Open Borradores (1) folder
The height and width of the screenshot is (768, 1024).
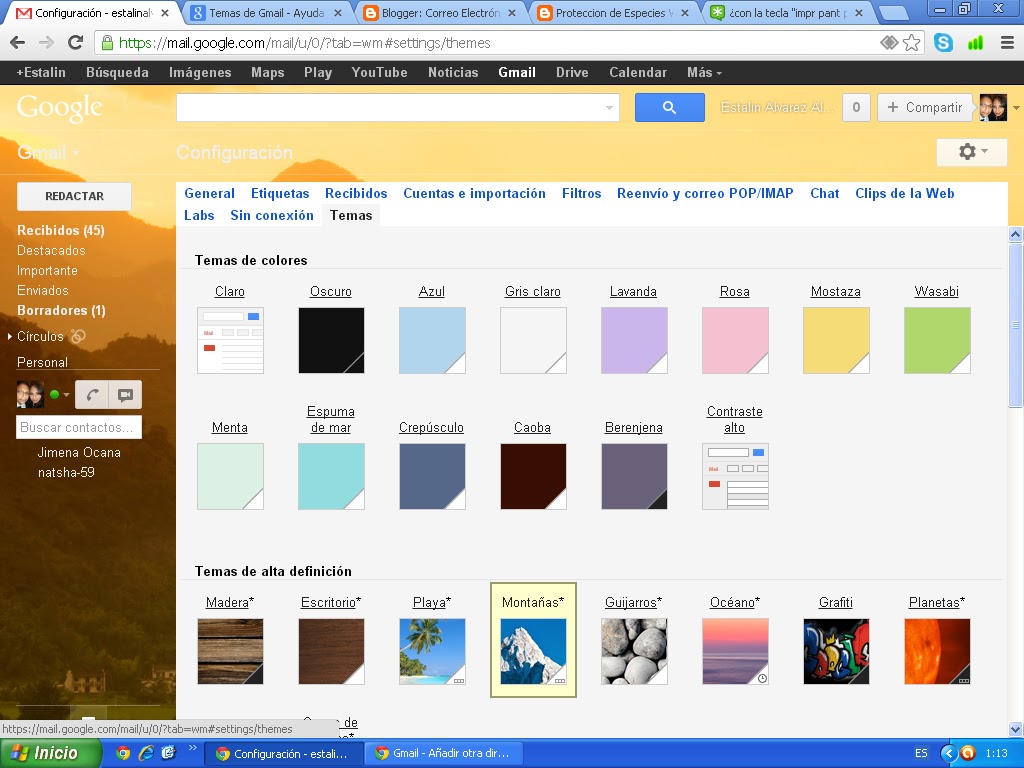[61, 310]
